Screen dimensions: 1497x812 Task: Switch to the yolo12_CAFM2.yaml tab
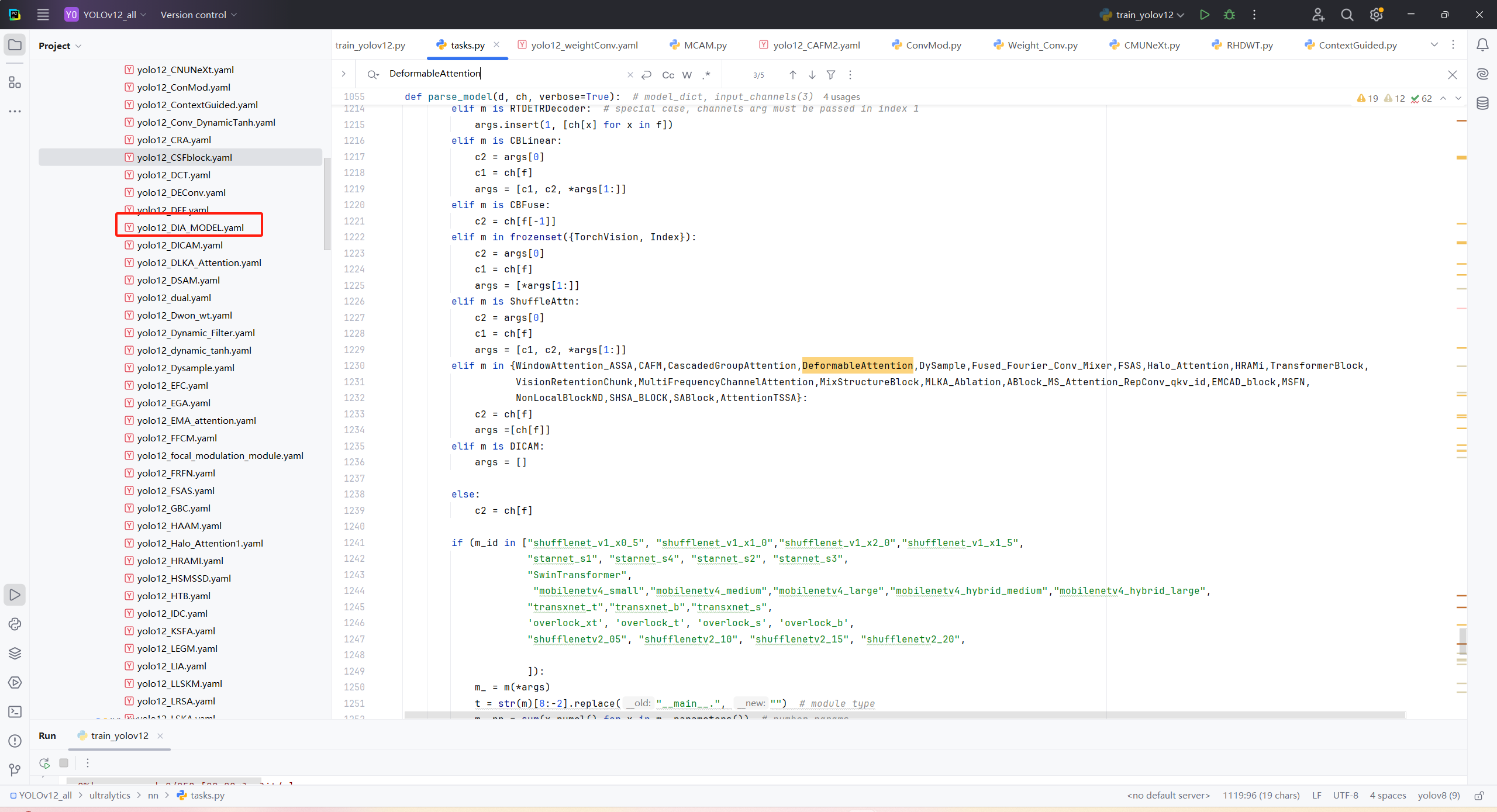click(816, 45)
